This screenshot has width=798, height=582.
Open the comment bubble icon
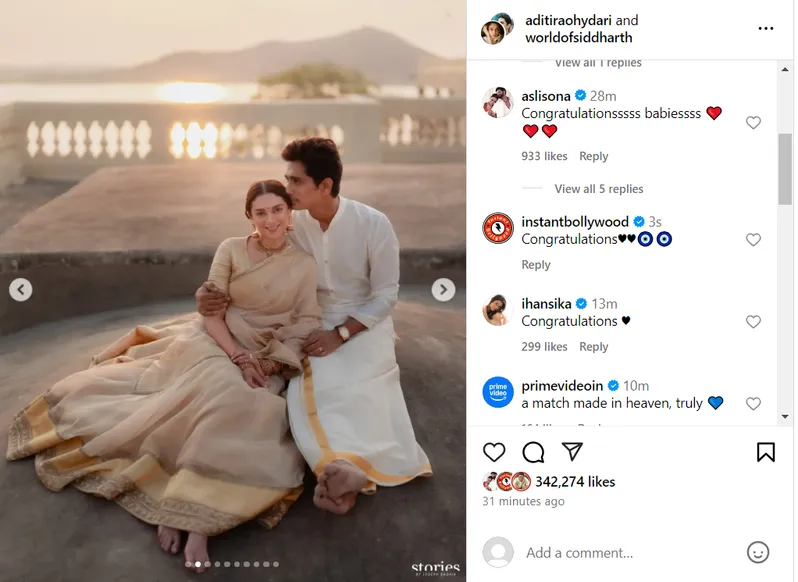pos(533,452)
